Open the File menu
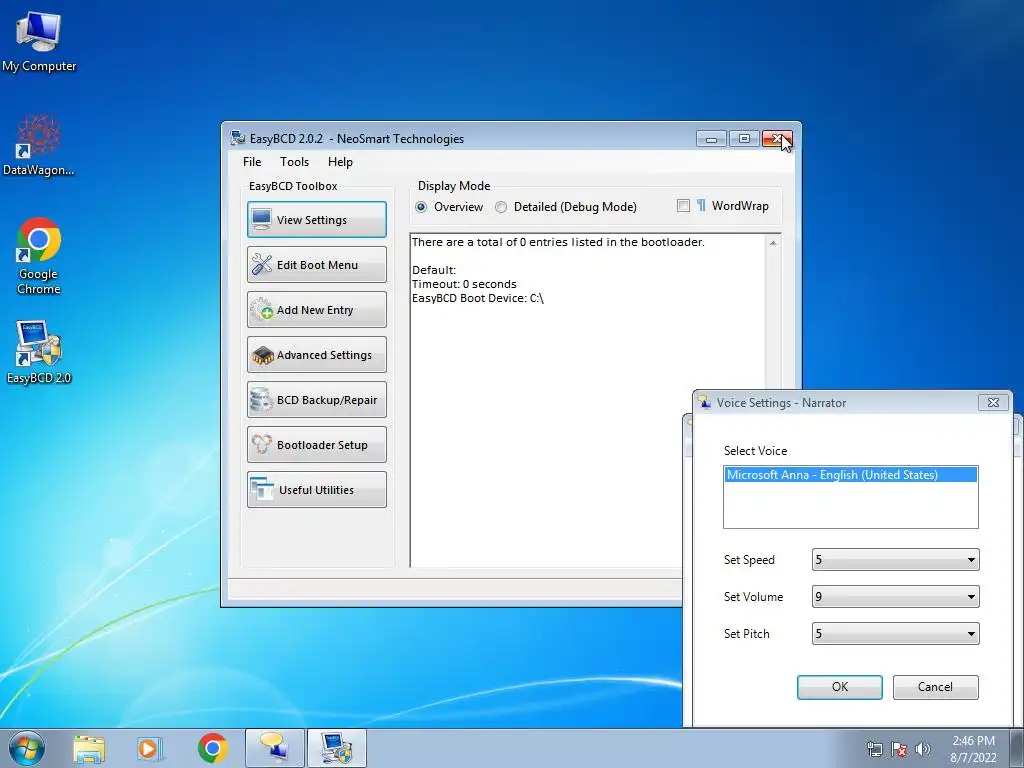The width and height of the screenshot is (1024, 768). [252, 162]
